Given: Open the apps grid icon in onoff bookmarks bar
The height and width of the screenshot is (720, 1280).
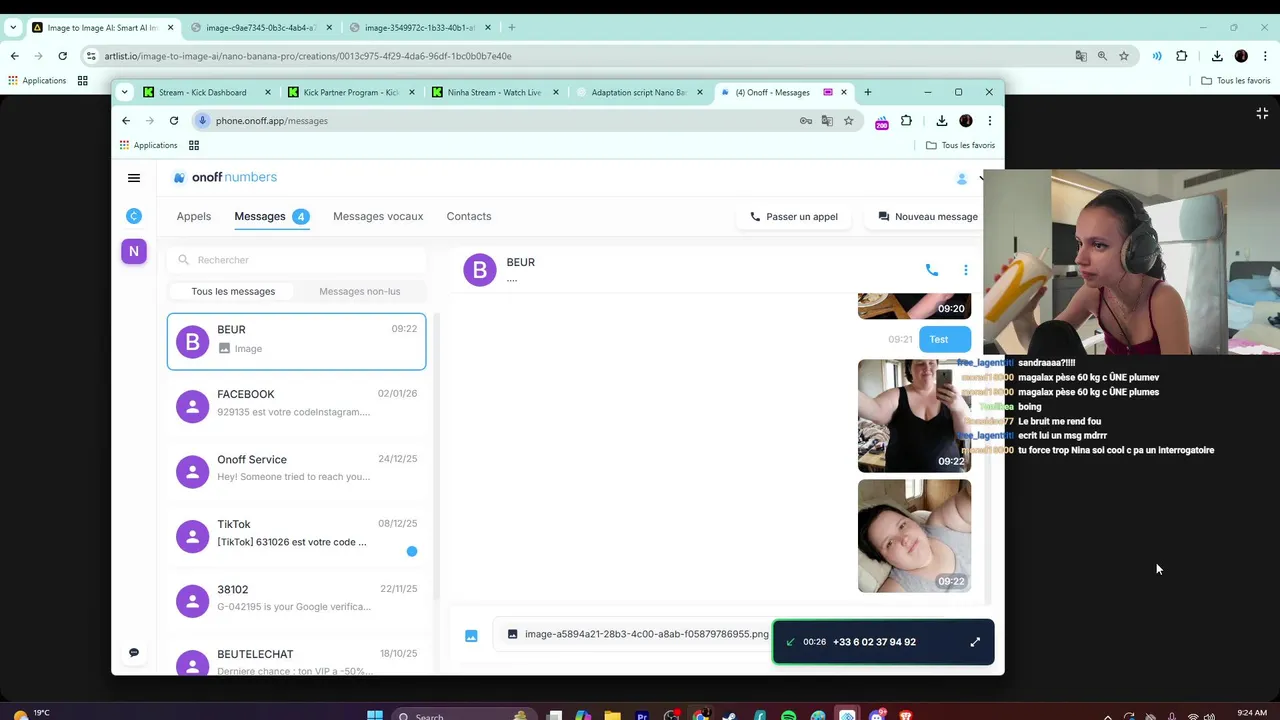Looking at the screenshot, I should (194, 145).
